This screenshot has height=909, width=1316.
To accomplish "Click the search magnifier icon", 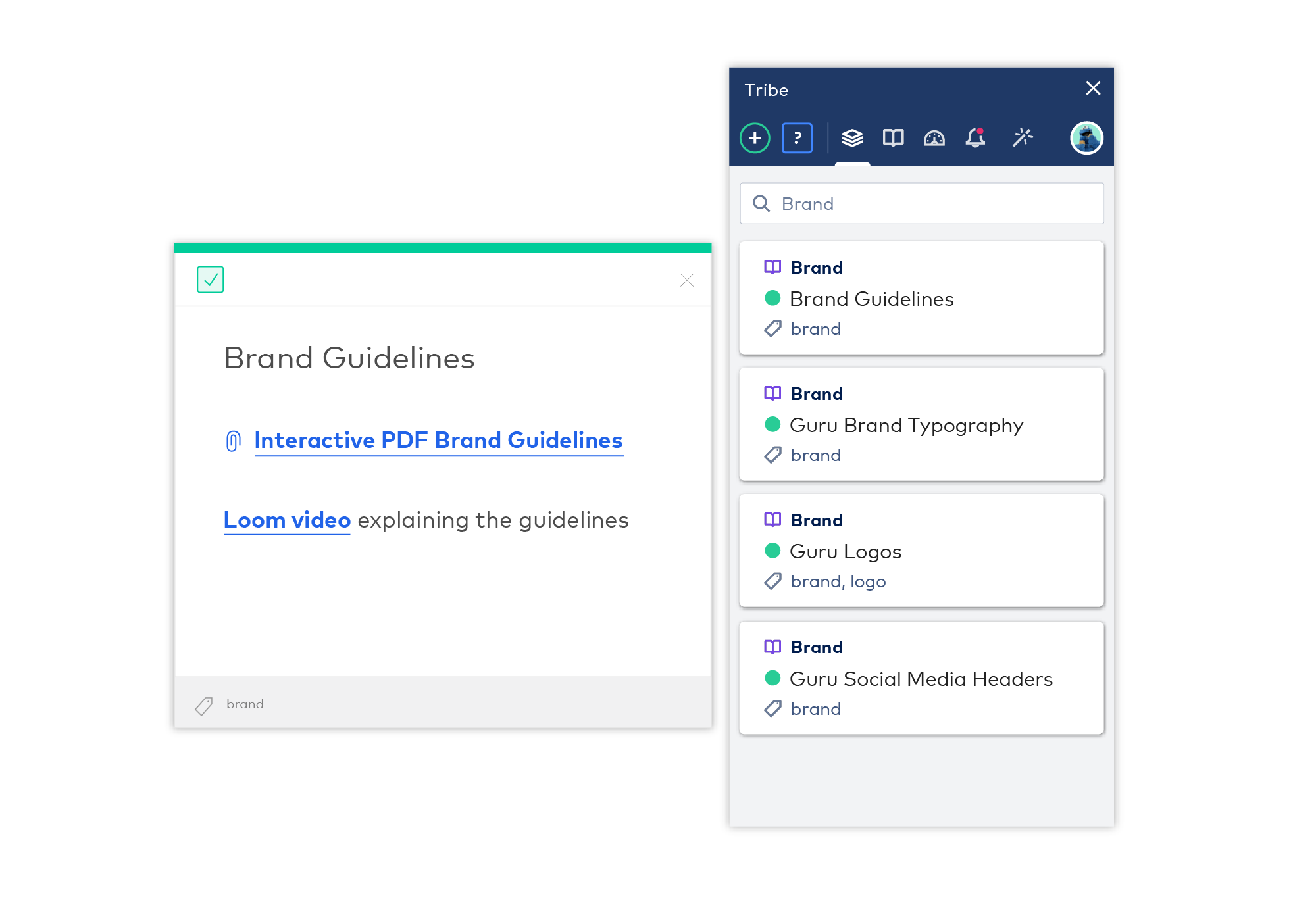I will pos(761,204).
